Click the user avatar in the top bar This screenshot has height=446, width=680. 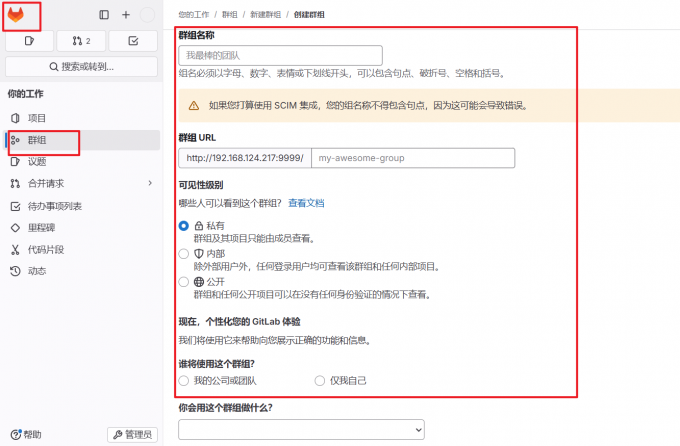click(x=147, y=15)
